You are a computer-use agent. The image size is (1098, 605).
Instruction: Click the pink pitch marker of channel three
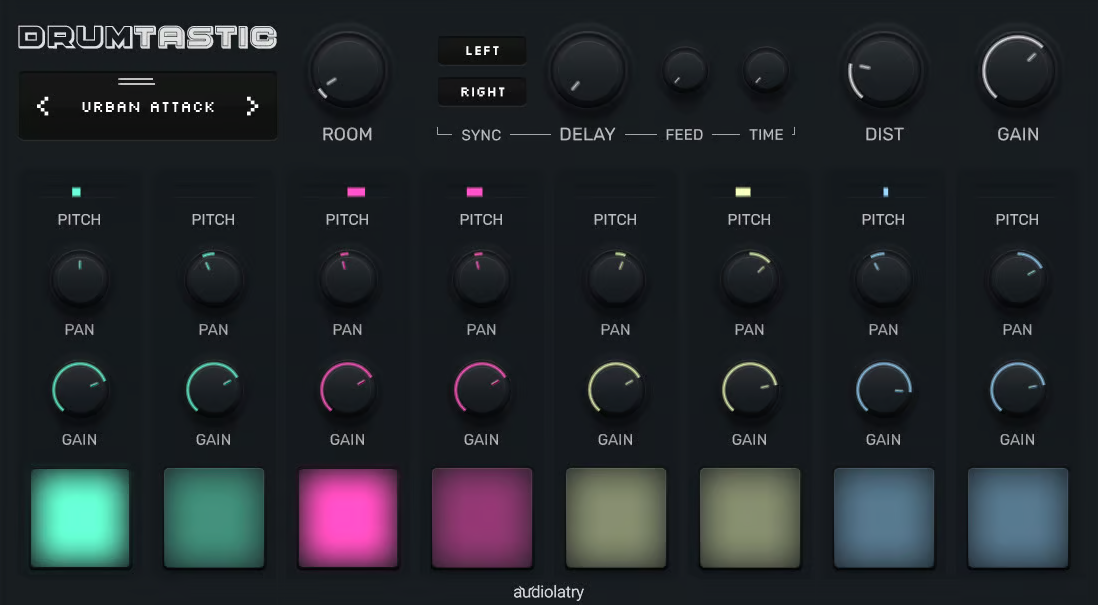click(356, 192)
